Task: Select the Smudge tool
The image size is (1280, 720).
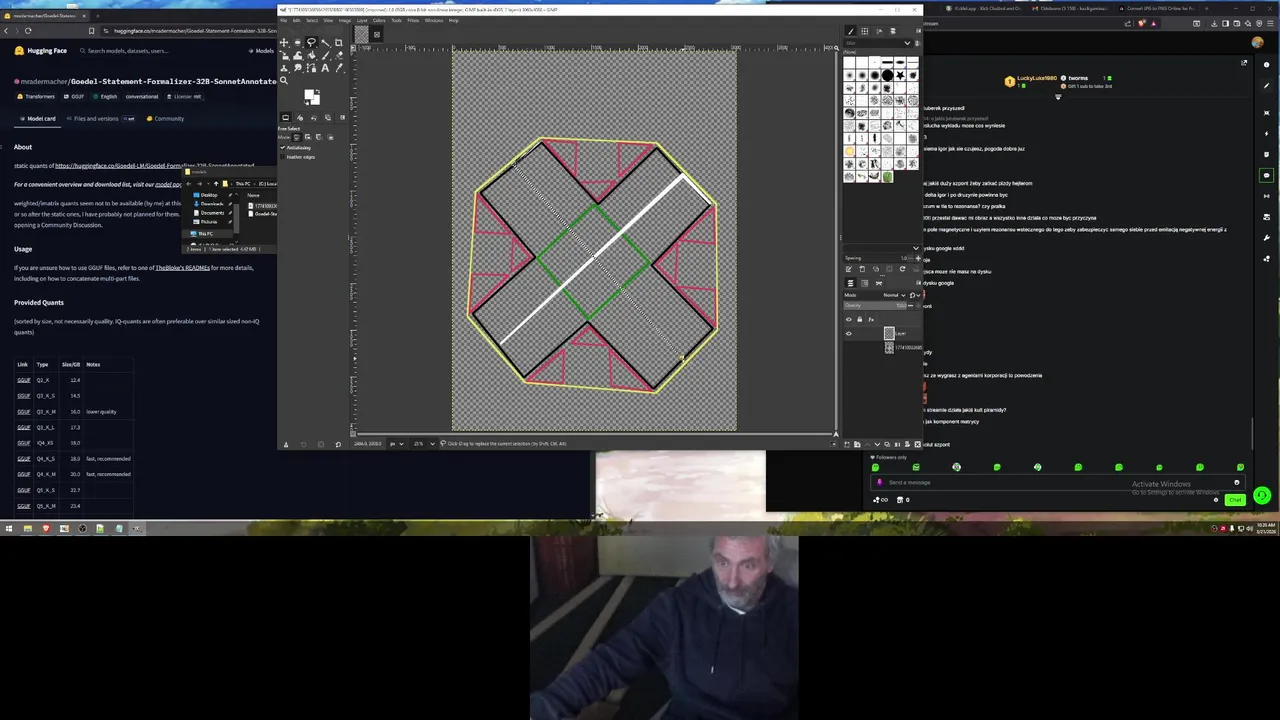Action: [x=297, y=68]
